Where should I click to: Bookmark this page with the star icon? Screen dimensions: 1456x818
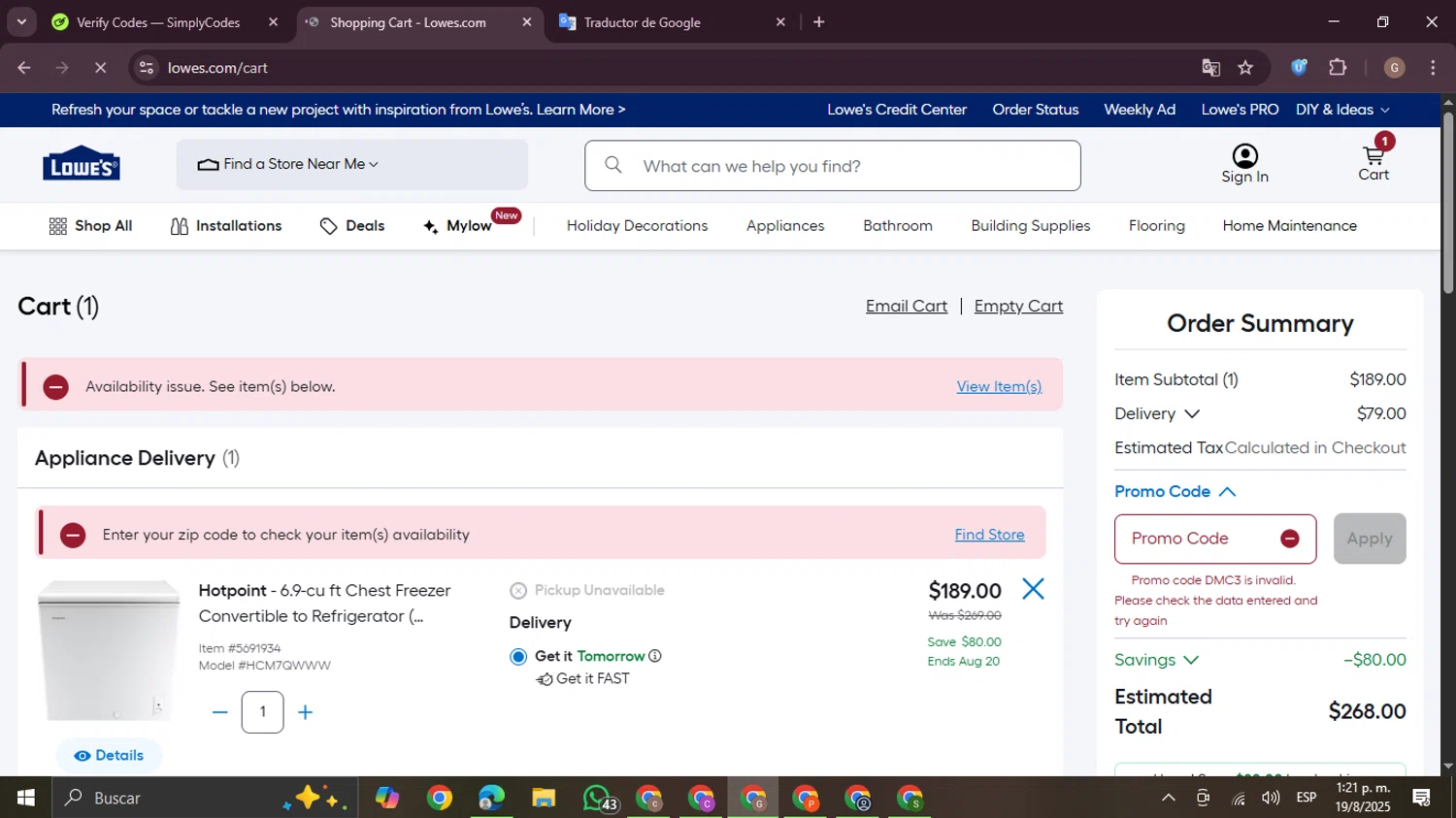(x=1245, y=67)
